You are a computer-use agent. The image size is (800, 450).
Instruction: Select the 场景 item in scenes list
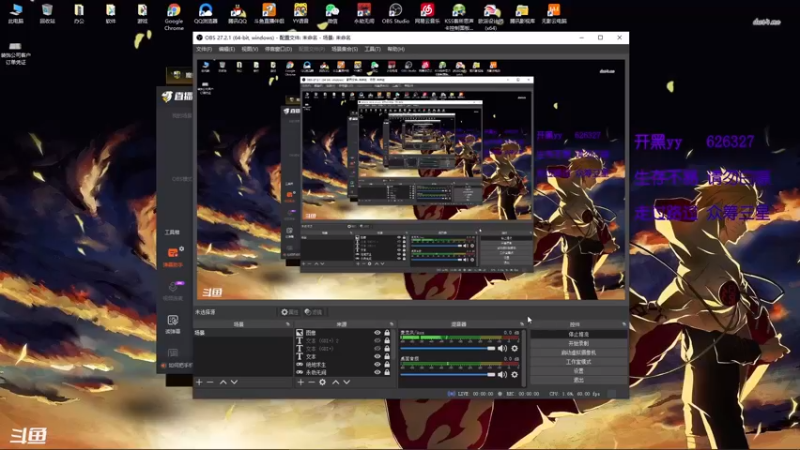point(243,333)
